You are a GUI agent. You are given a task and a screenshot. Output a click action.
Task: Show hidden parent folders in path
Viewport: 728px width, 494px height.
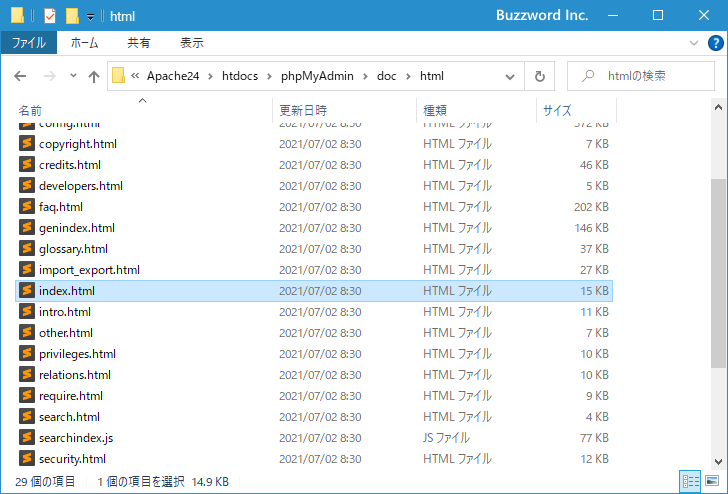tap(135, 76)
